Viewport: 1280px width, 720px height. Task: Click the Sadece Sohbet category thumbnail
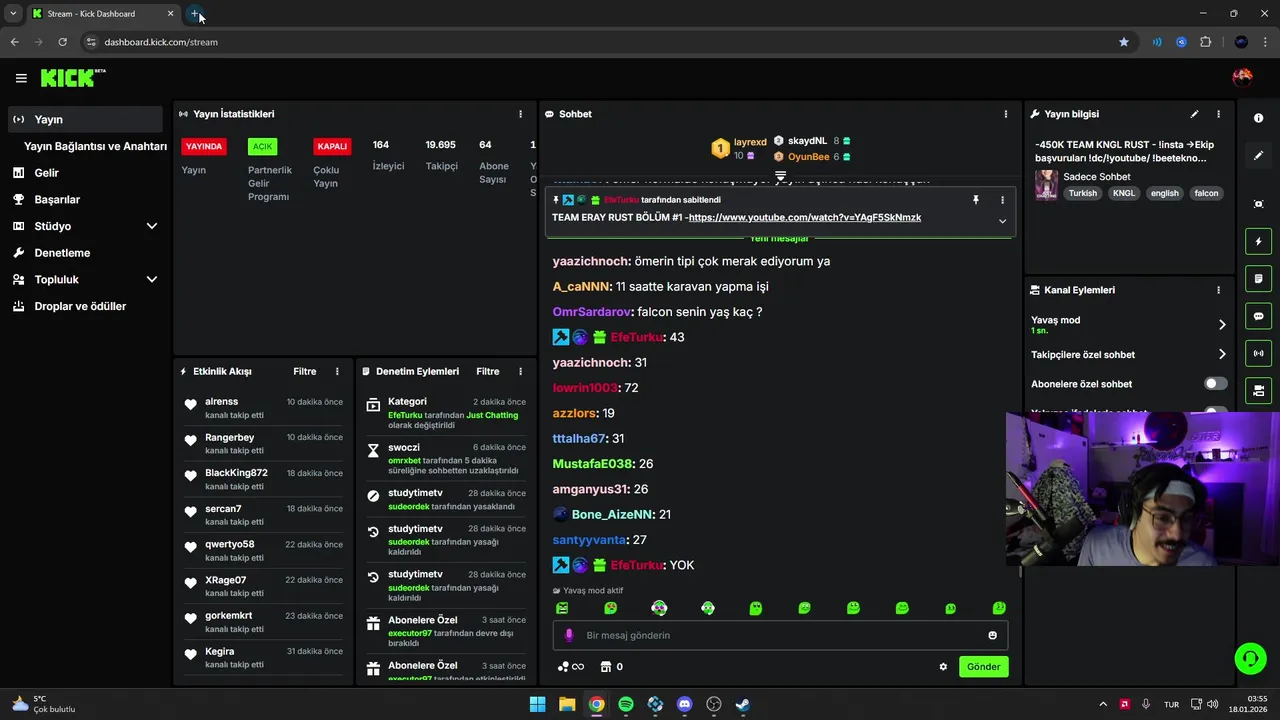click(x=1046, y=185)
